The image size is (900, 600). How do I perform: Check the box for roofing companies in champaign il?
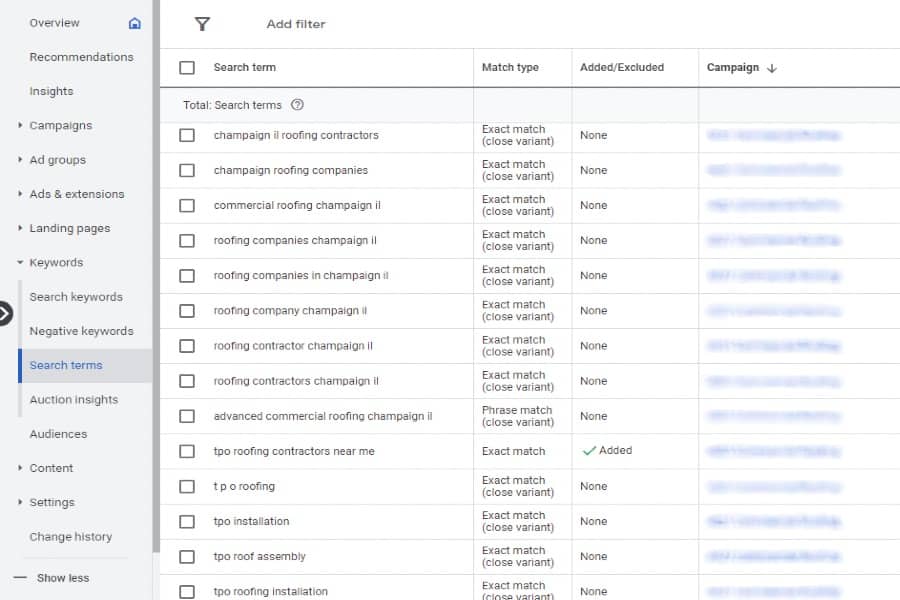pos(187,276)
